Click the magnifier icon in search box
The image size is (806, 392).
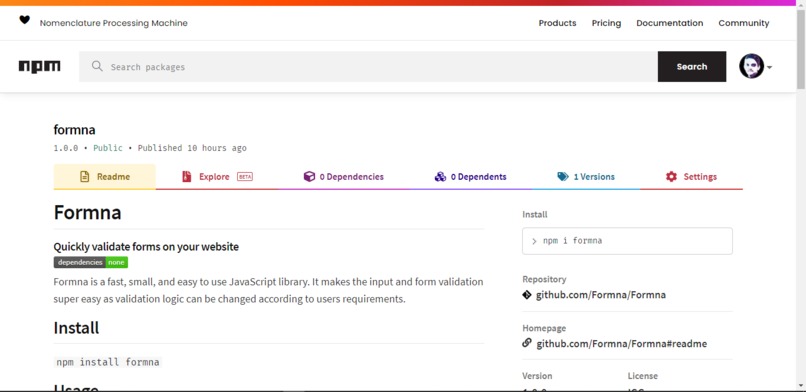97,66
